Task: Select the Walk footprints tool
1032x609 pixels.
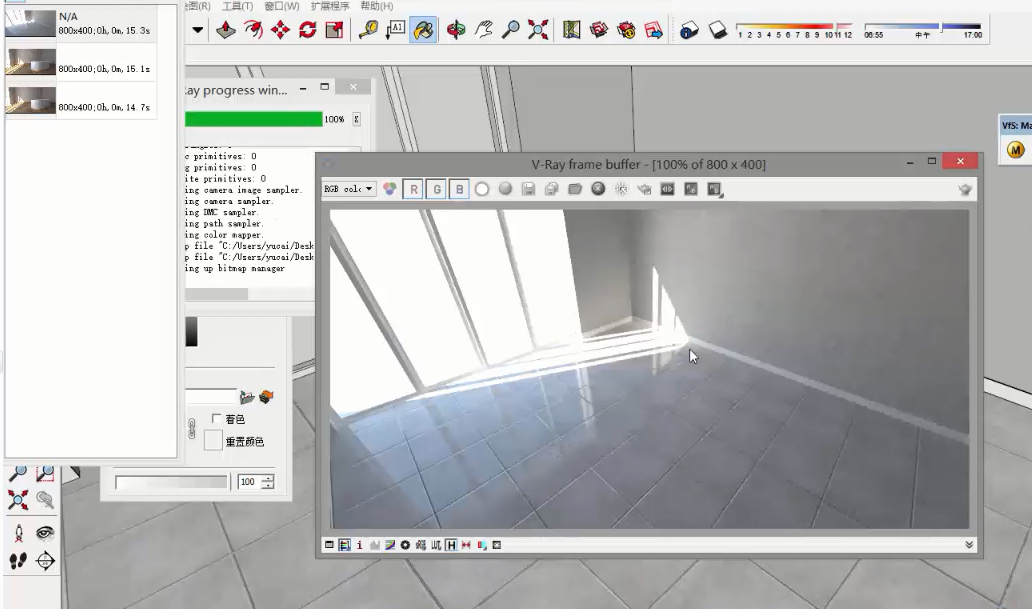Action: 18,561
